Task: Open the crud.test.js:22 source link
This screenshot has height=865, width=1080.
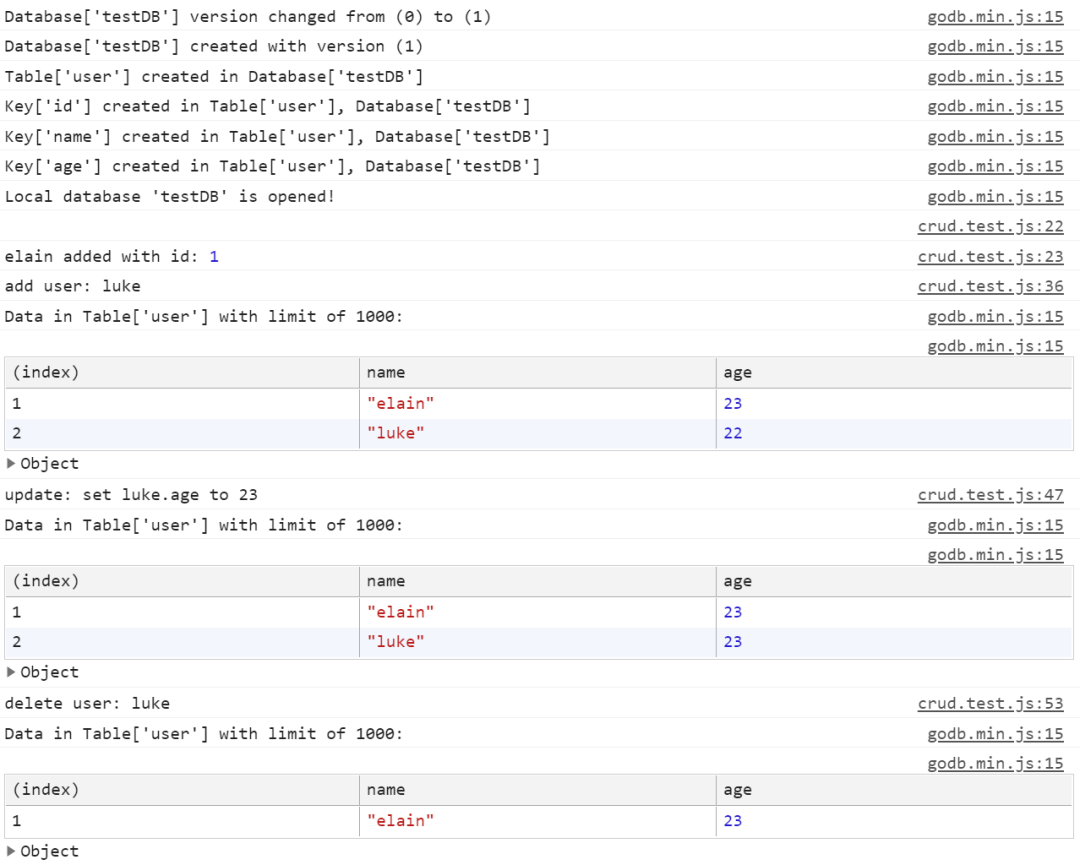Action: (990, 227)
